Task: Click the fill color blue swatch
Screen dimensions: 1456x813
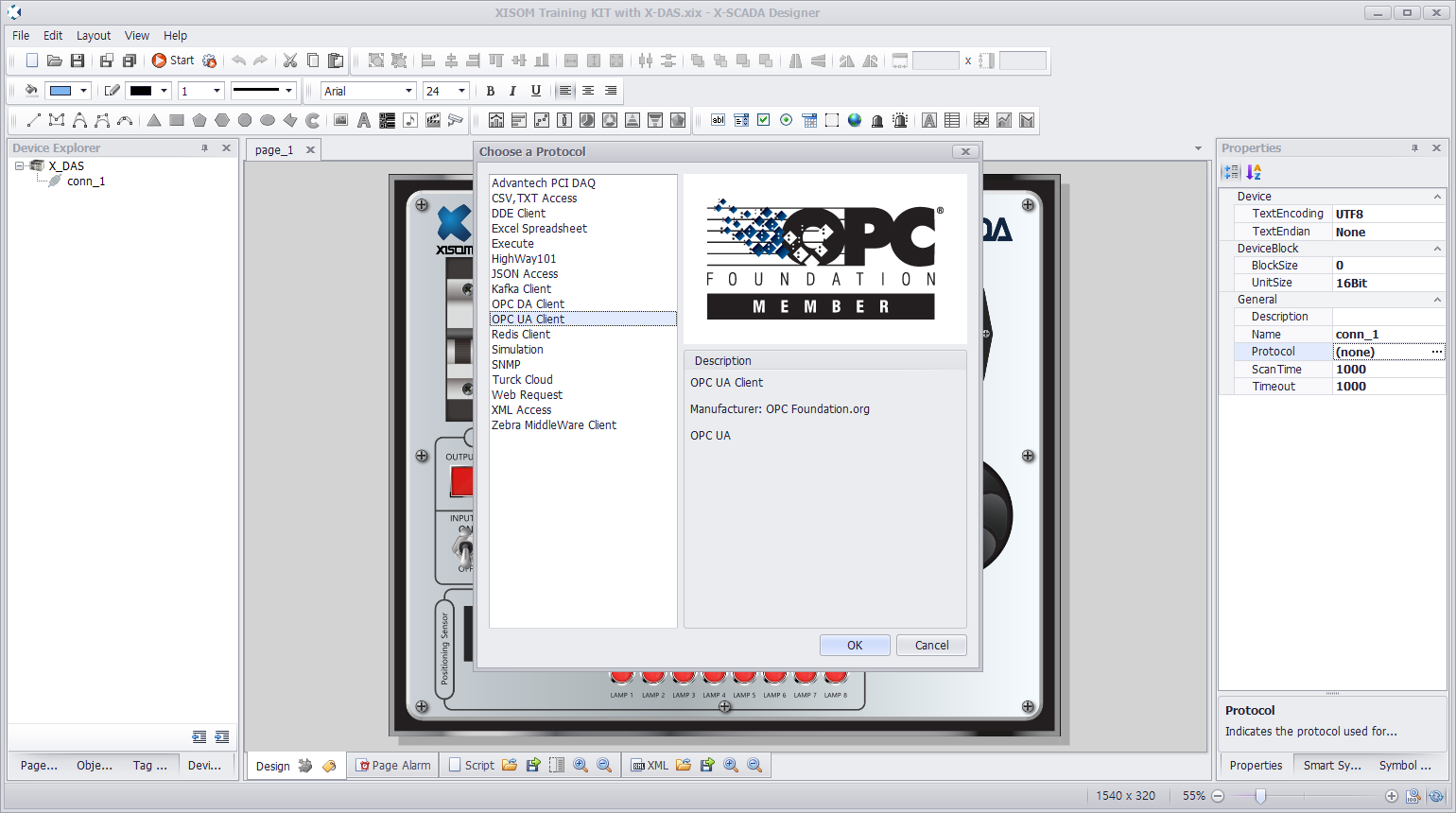Action: click(x=61, y=91)
